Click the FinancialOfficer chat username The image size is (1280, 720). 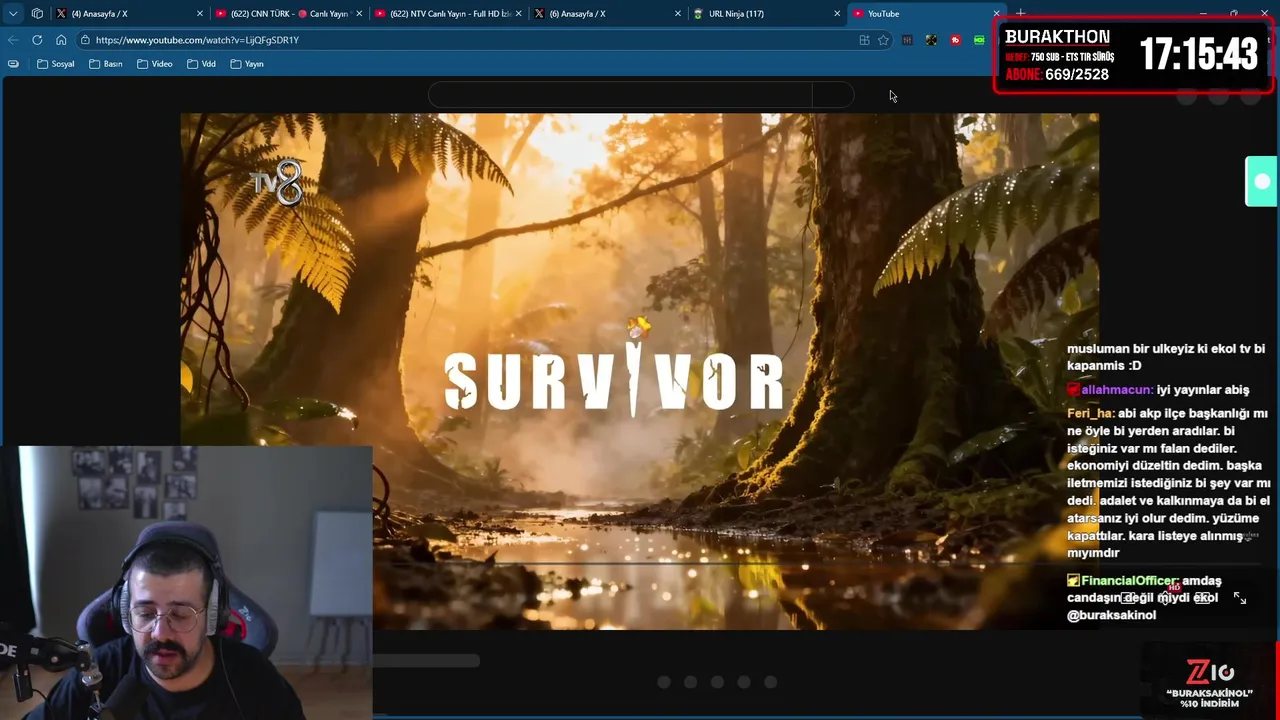click(1130, 581)
